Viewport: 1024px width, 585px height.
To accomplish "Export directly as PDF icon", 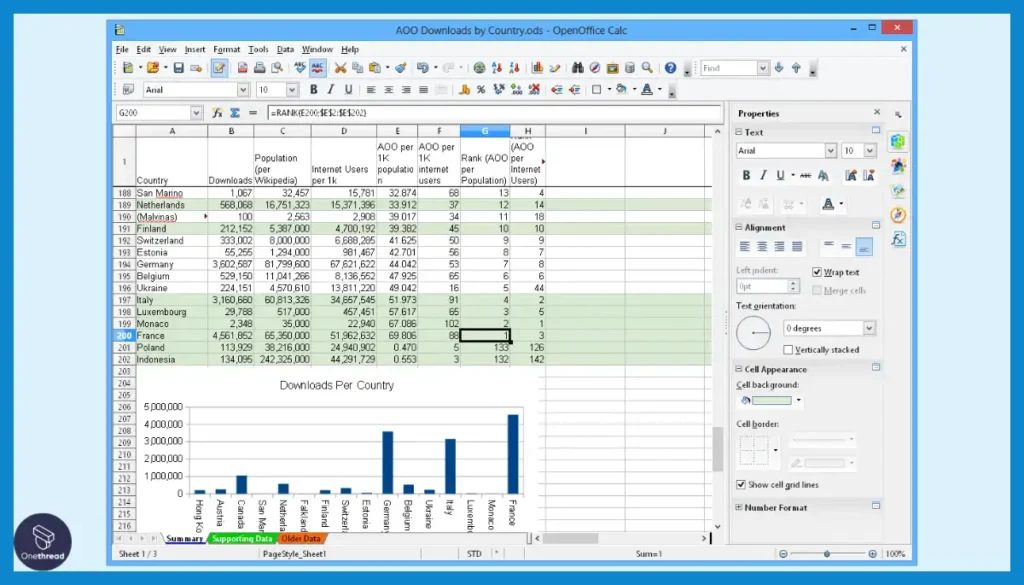I will point(242,68).
